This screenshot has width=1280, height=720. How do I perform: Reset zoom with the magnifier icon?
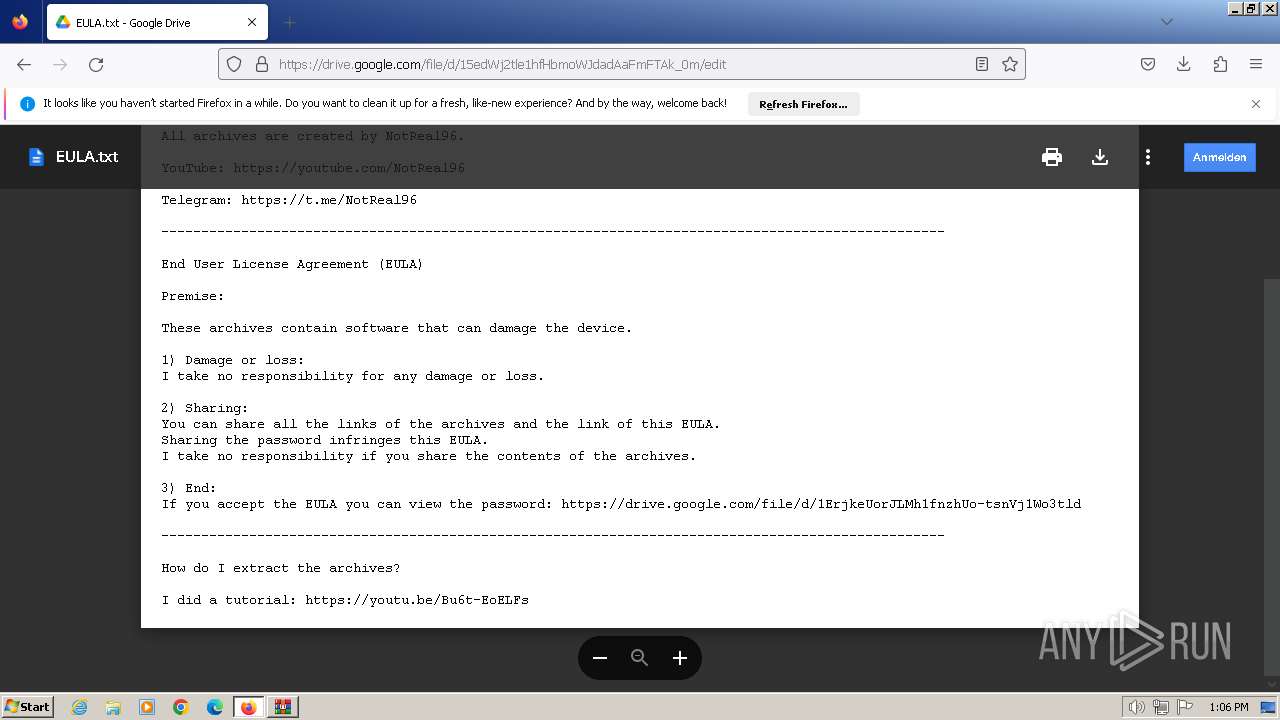point(640,658)
